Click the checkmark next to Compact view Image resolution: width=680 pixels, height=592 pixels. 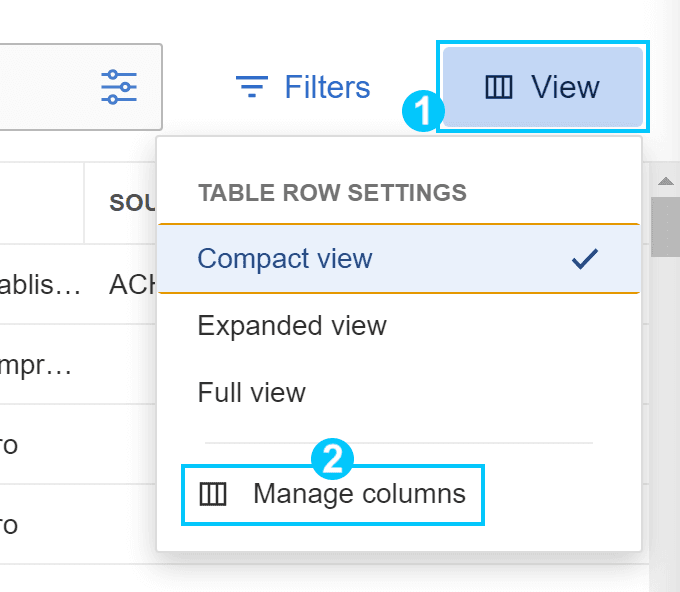point(585,259)
